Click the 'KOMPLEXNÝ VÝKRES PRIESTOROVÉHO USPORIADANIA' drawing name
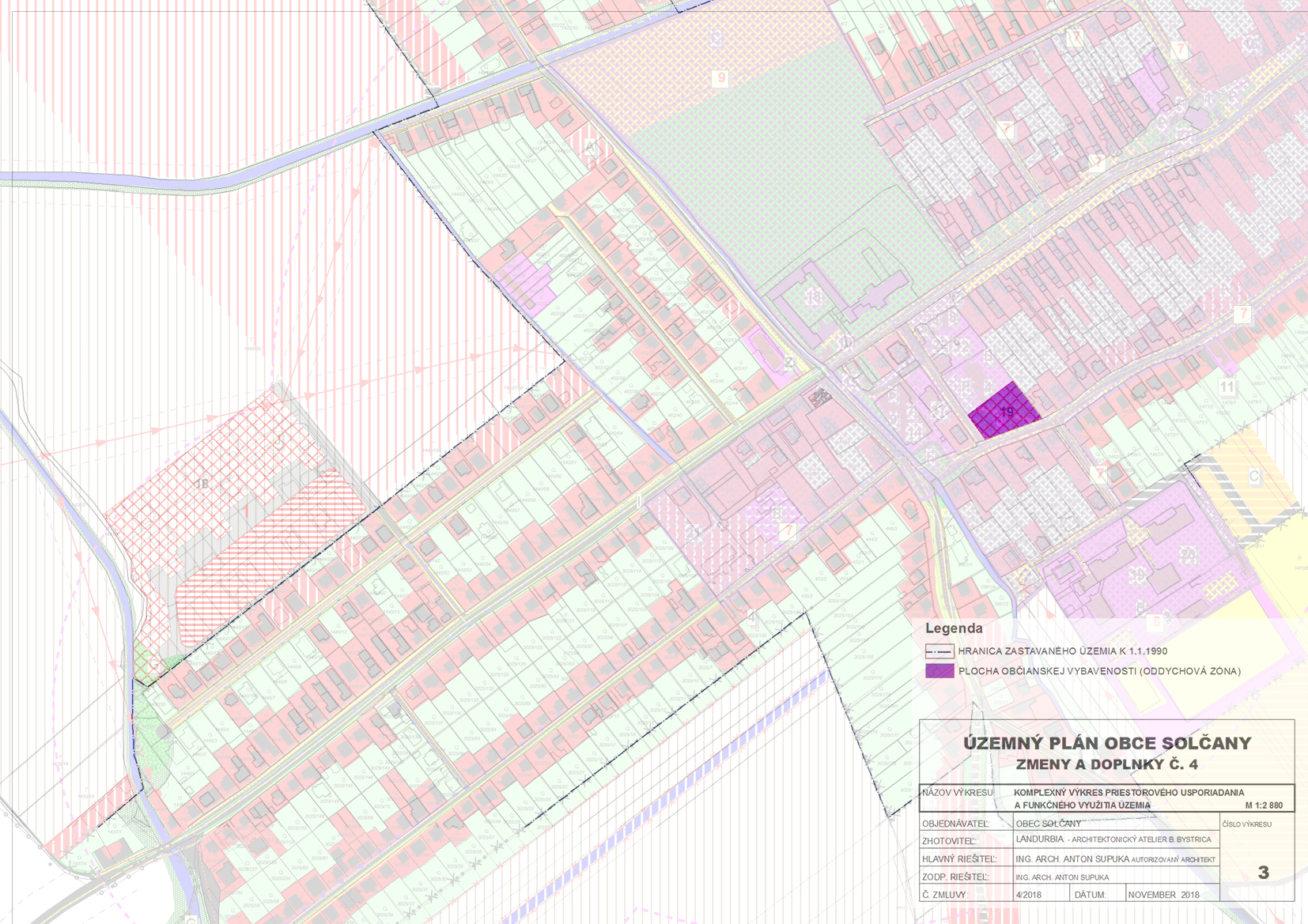Viewport: 1308px width, 924px height. click(x=1128, y=792)
